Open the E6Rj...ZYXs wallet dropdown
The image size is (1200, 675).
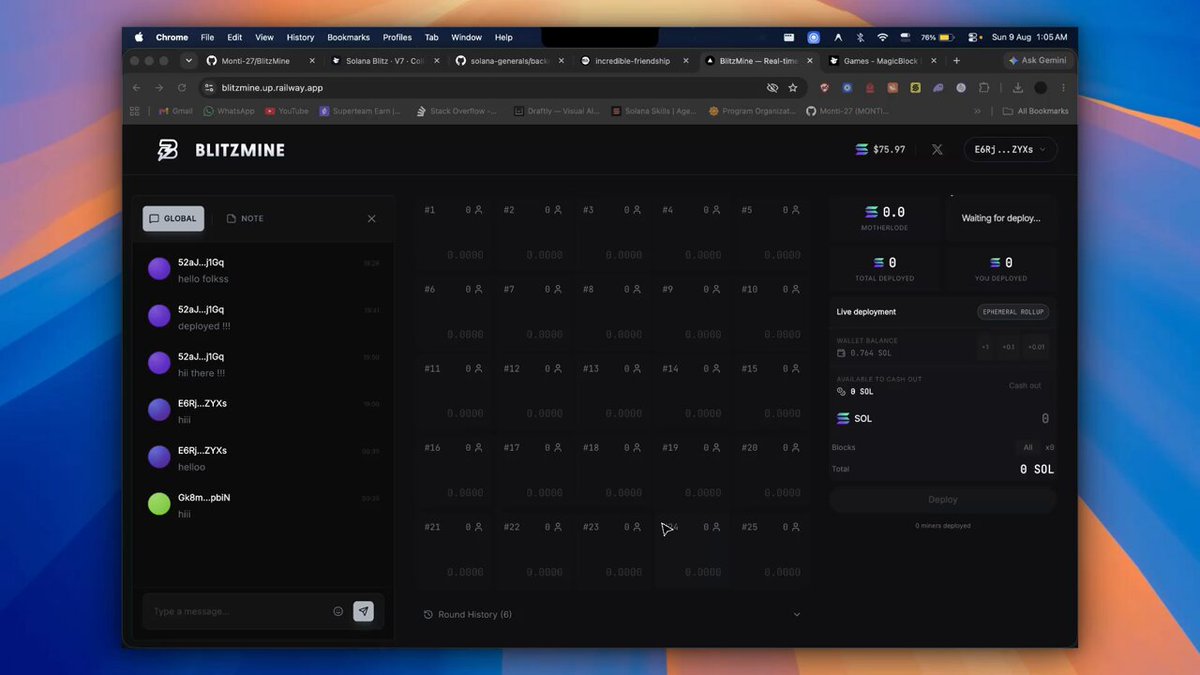[1010, 150]
